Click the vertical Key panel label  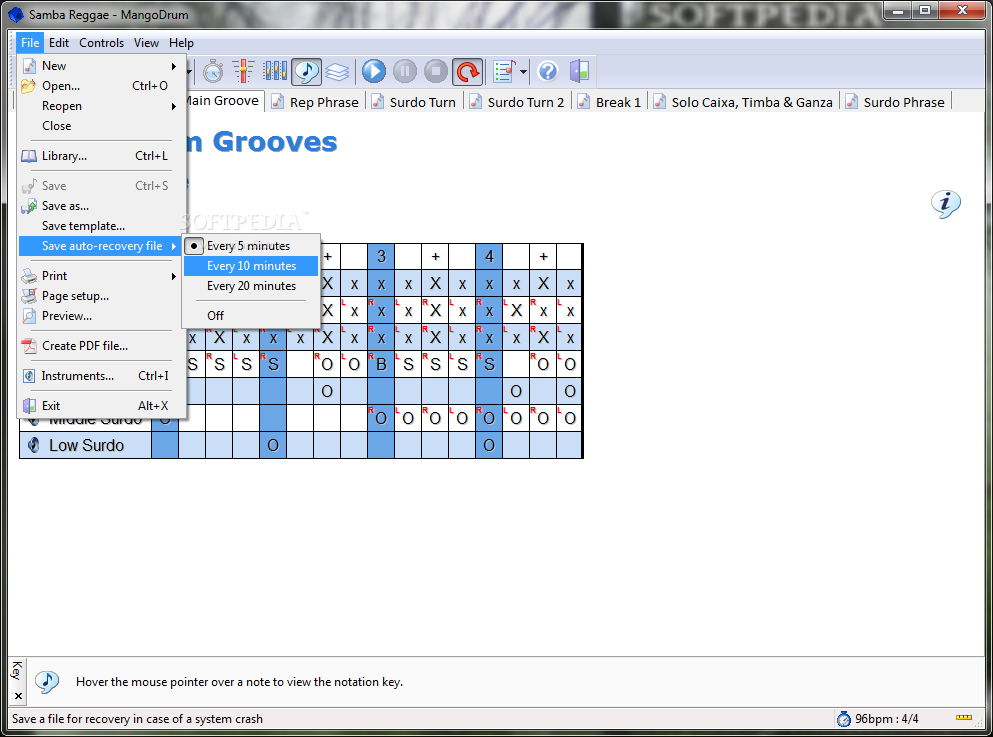point(17,670)
